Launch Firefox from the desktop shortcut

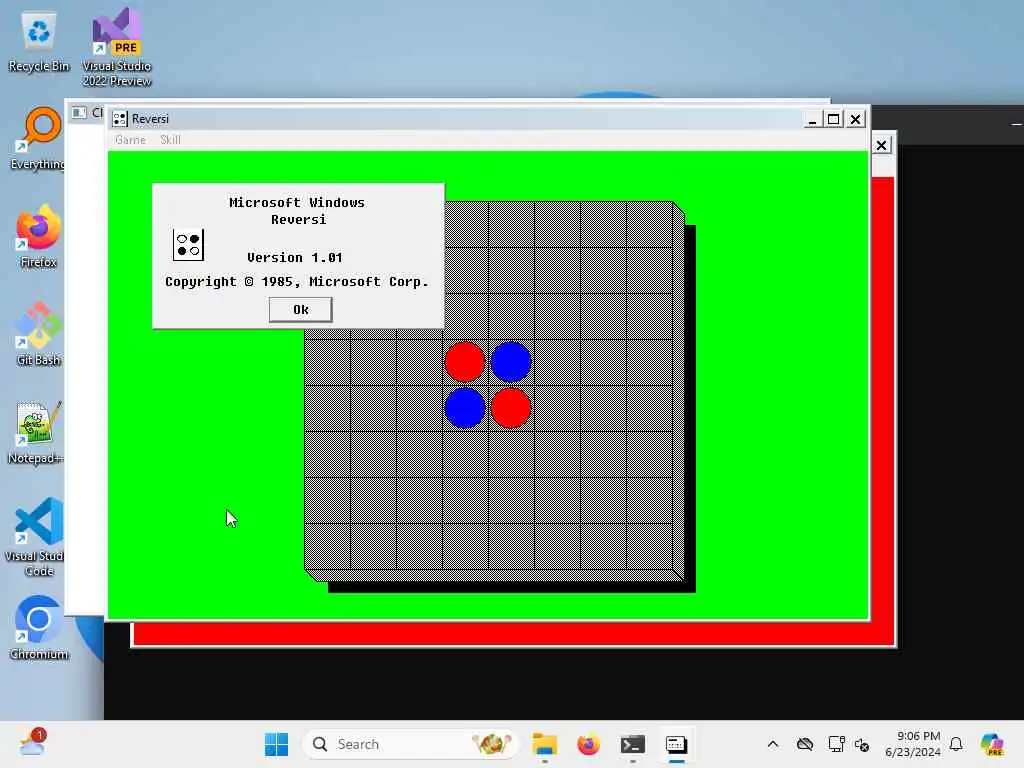pyautogui.click(x=39, y=236)
